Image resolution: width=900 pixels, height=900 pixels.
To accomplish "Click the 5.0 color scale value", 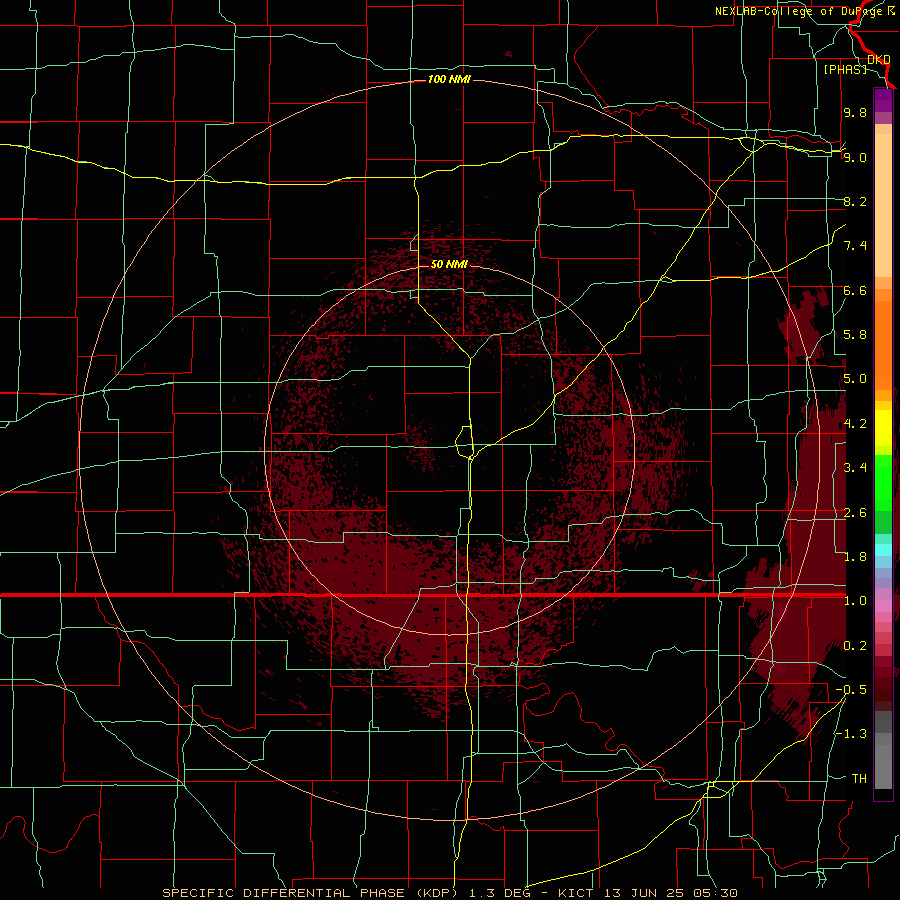I will [x=855, y=379].
